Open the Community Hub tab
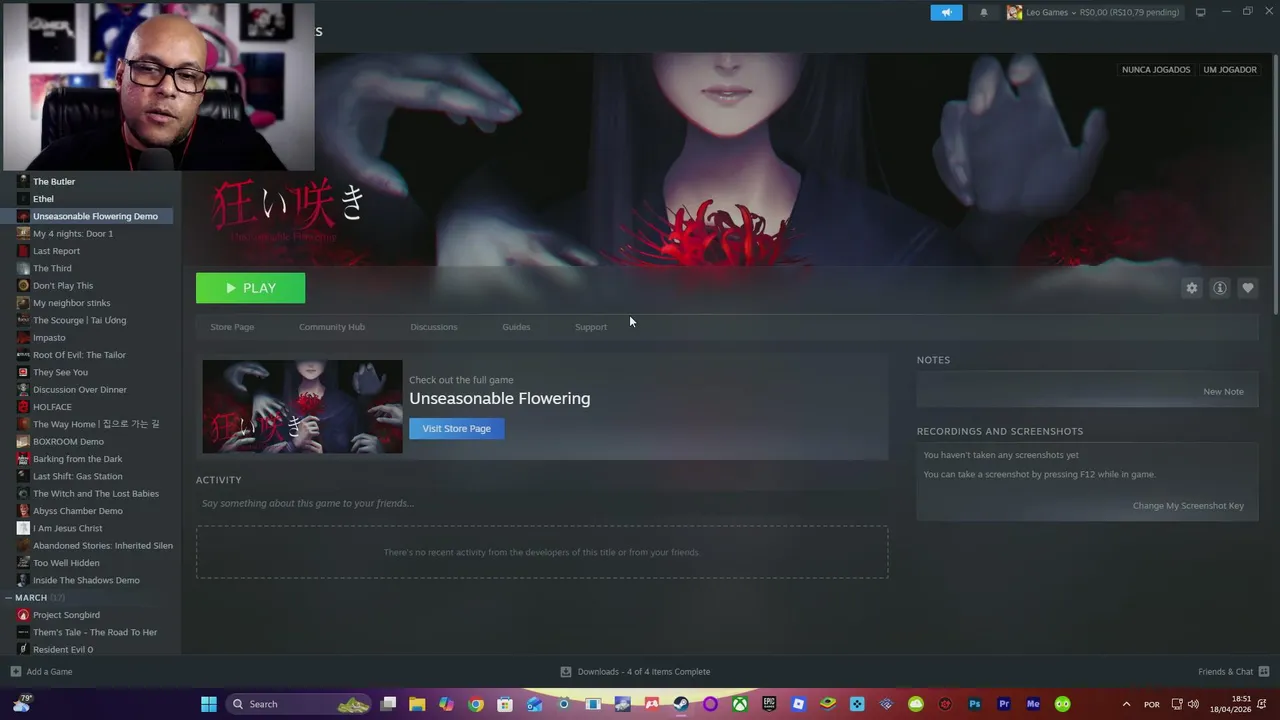This screenshot has width=1280, height=720. tap(332, 327)
